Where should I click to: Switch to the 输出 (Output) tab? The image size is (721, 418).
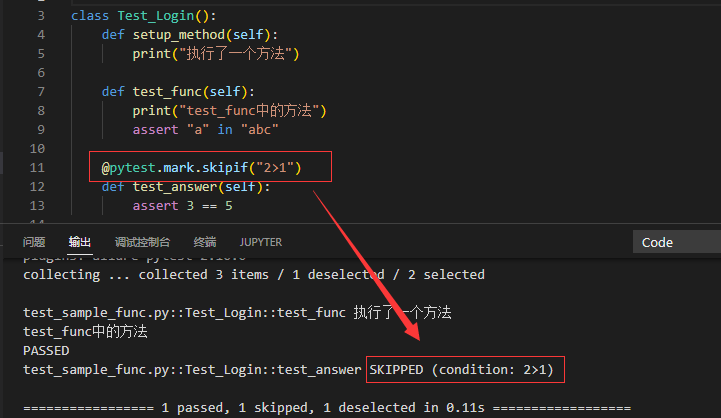click(x=80, y=242)
